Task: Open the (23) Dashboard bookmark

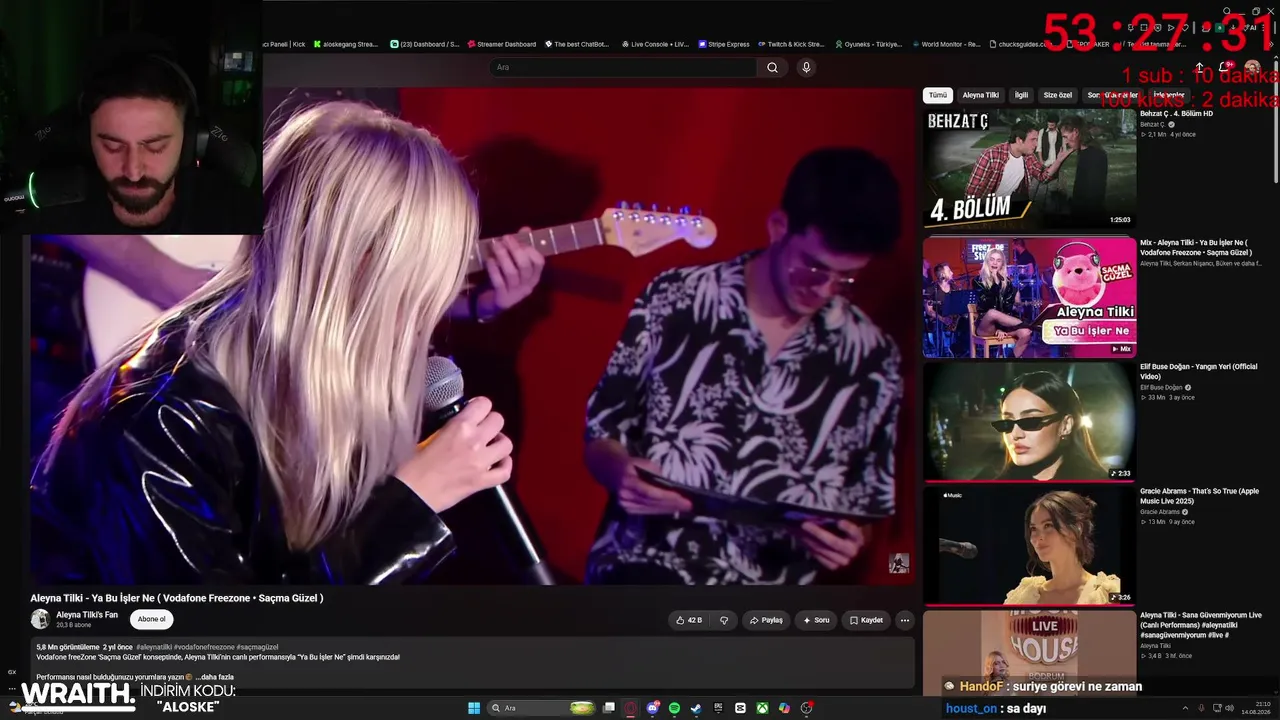Action: [424, 44]
